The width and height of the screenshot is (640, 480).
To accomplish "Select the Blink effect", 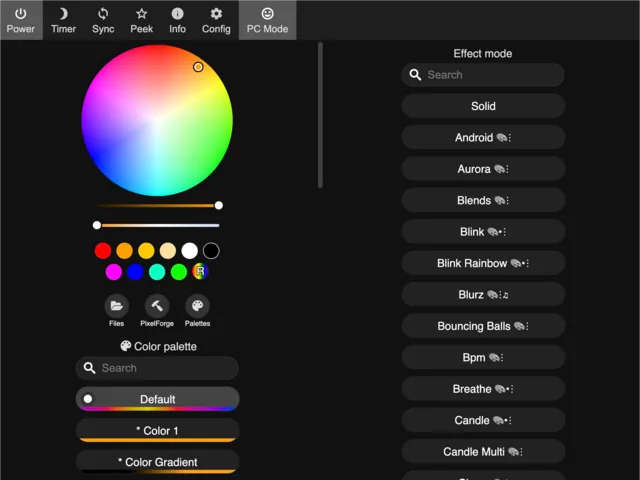I will click(483, 232).
